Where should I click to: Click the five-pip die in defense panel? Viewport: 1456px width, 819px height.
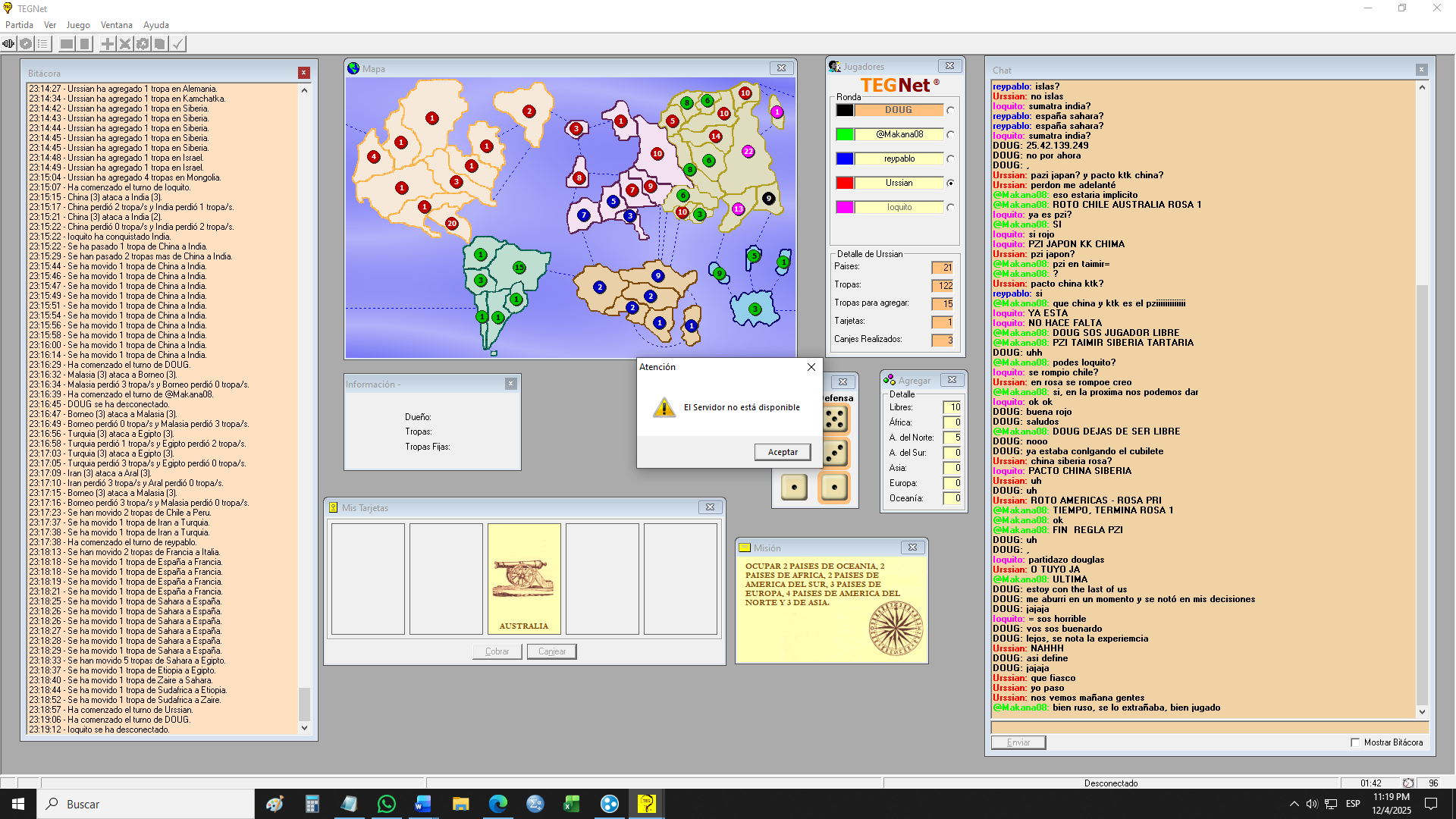[835, 419]
